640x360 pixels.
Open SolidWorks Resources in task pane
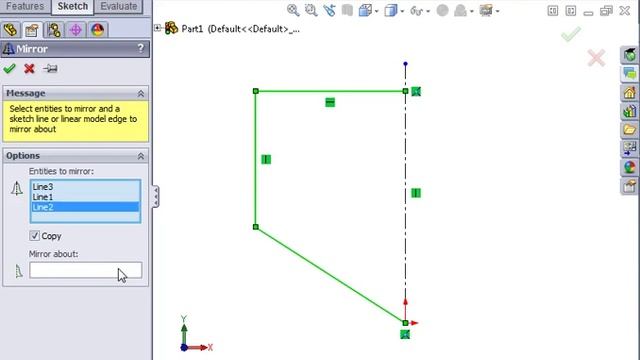pos(630,55)
